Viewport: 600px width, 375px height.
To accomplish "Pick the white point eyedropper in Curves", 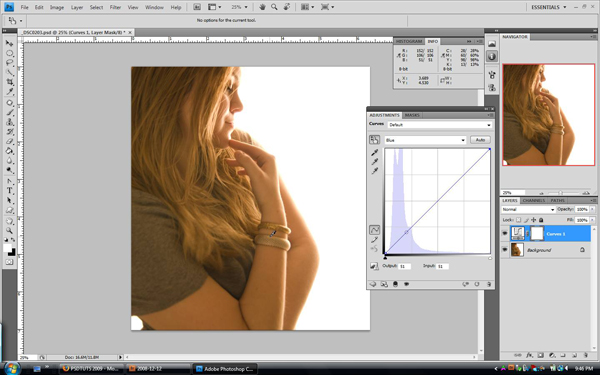I will [374, 171].
